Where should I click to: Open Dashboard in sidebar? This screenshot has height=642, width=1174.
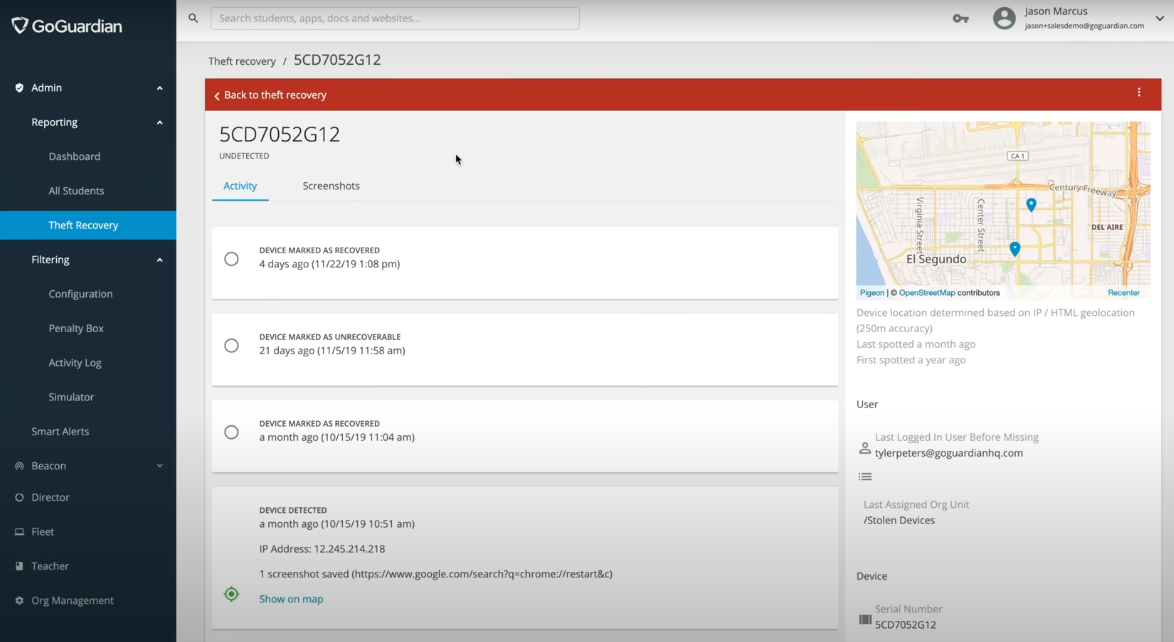[74, 157]
